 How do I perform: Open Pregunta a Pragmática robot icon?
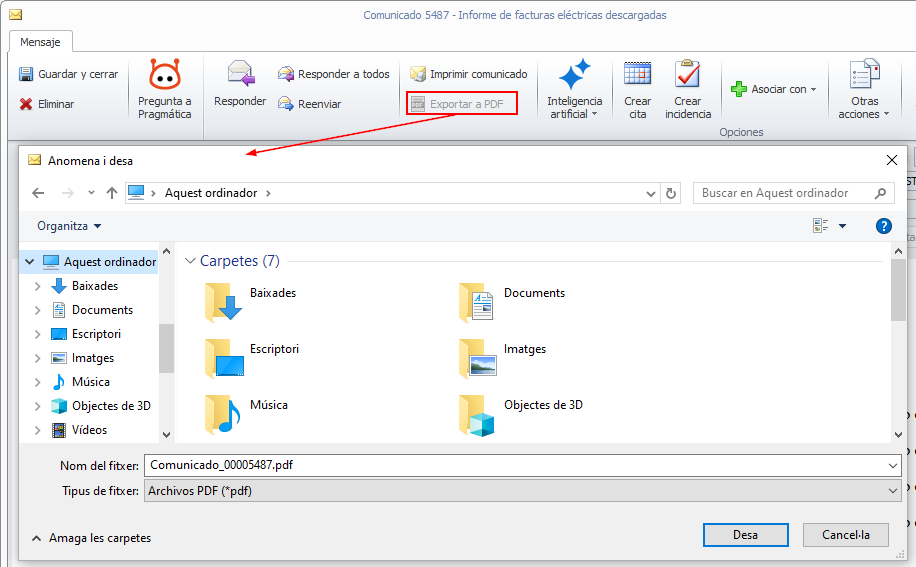pos(165,75)
